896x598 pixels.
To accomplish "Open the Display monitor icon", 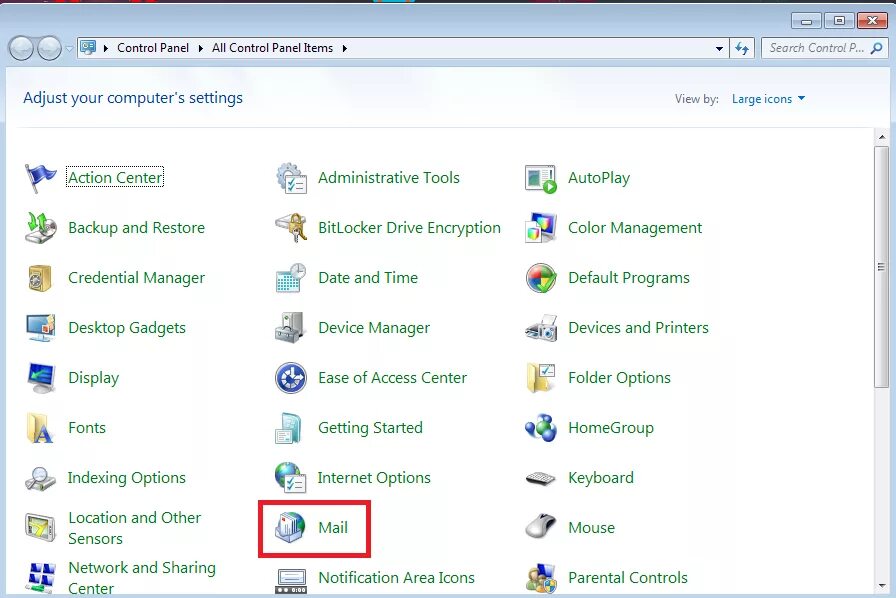I will point(41,378).
